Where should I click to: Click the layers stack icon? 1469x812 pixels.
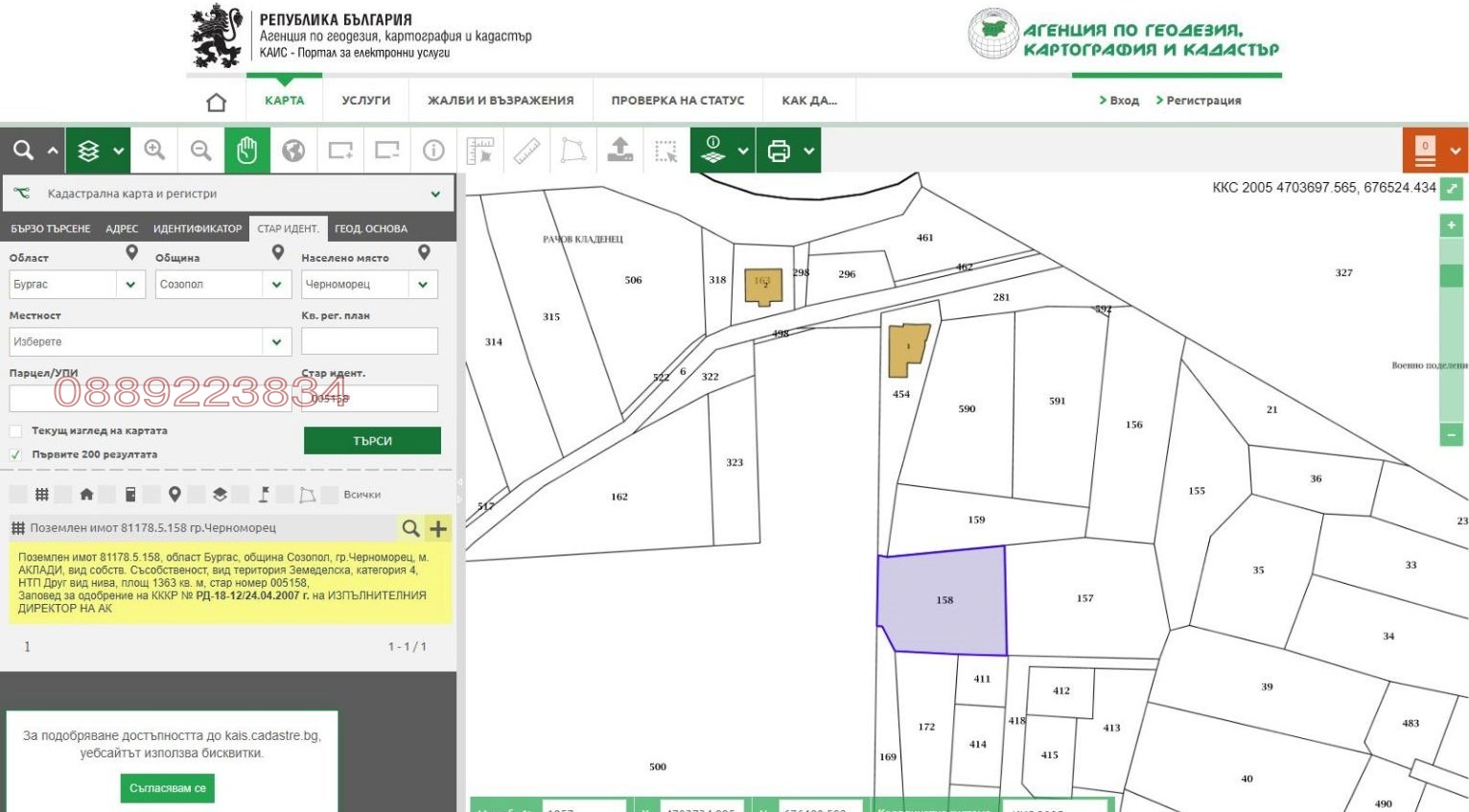(x=88, y=151)
